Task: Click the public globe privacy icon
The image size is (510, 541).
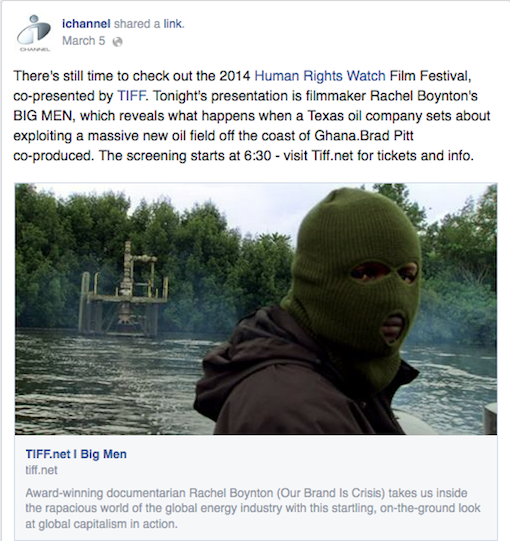Action: click(117, 42)
